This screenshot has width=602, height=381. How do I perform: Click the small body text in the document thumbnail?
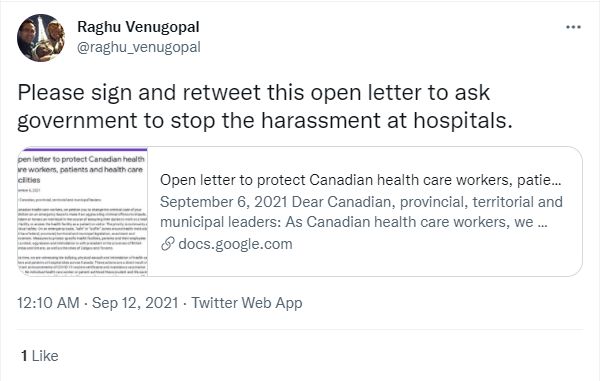click(x=83, y=237)
